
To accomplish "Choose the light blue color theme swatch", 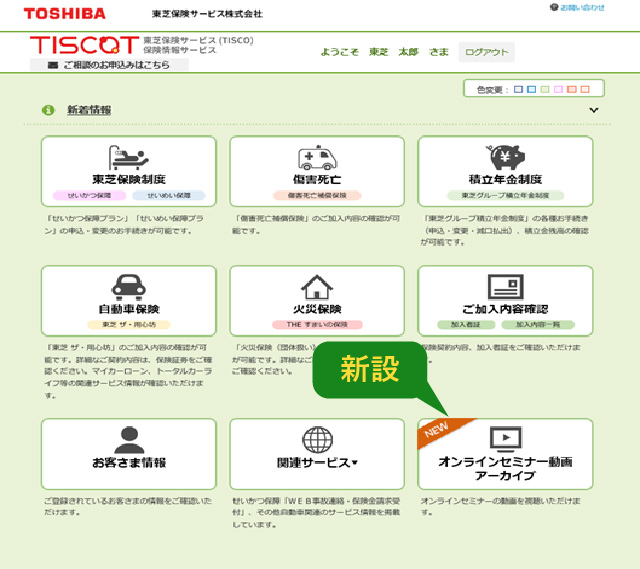I will (531, 89).
